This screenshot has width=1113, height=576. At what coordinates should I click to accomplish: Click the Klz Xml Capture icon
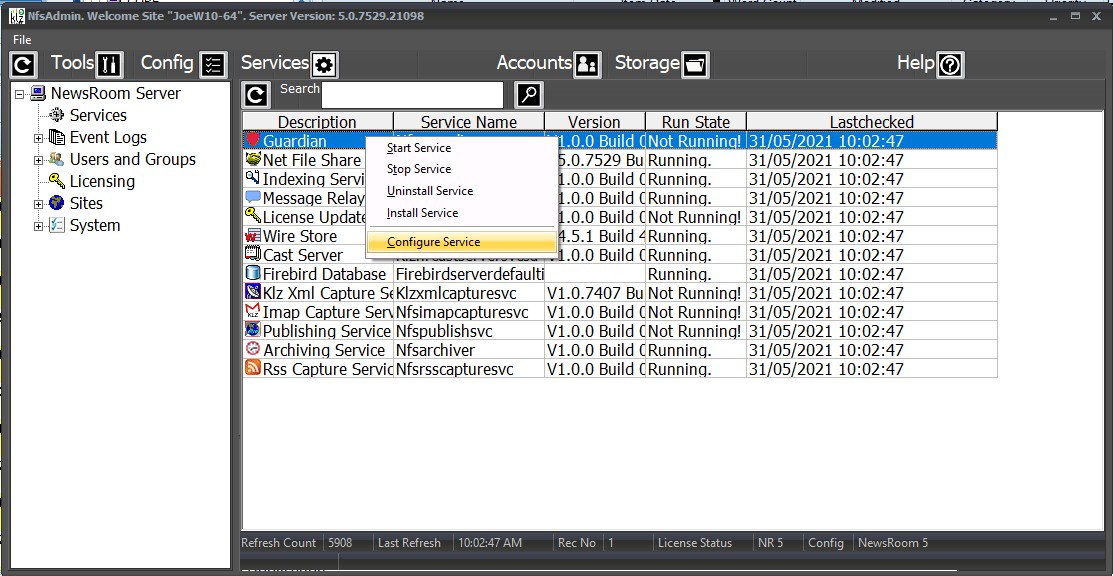(x=253, y=292)
